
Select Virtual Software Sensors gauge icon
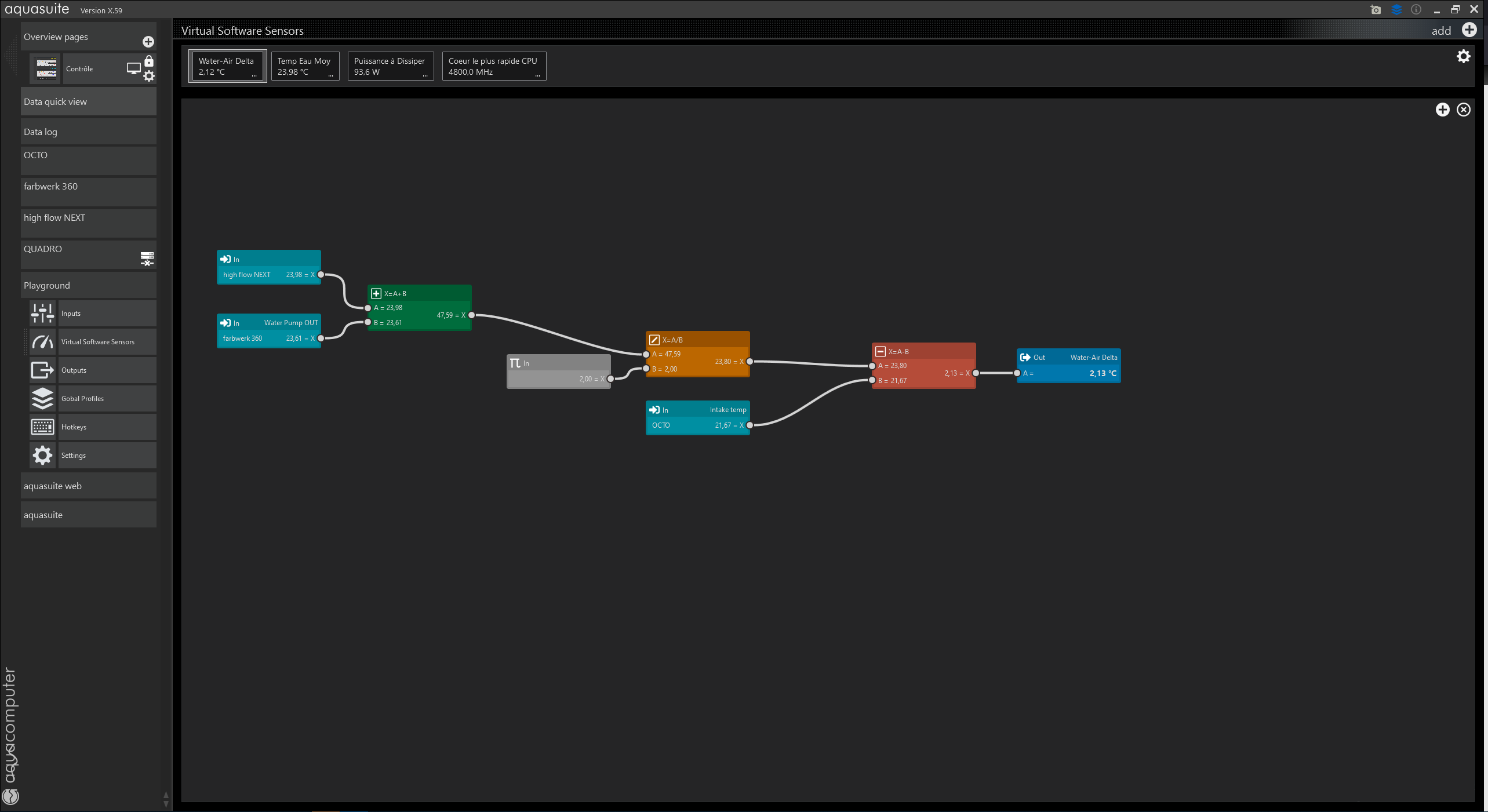point(42,341)
